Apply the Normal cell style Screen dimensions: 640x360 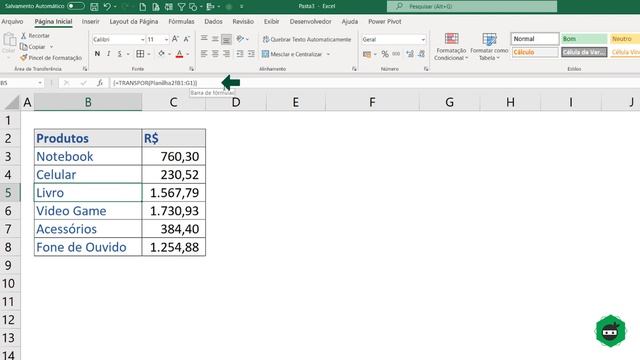point(535,39)
